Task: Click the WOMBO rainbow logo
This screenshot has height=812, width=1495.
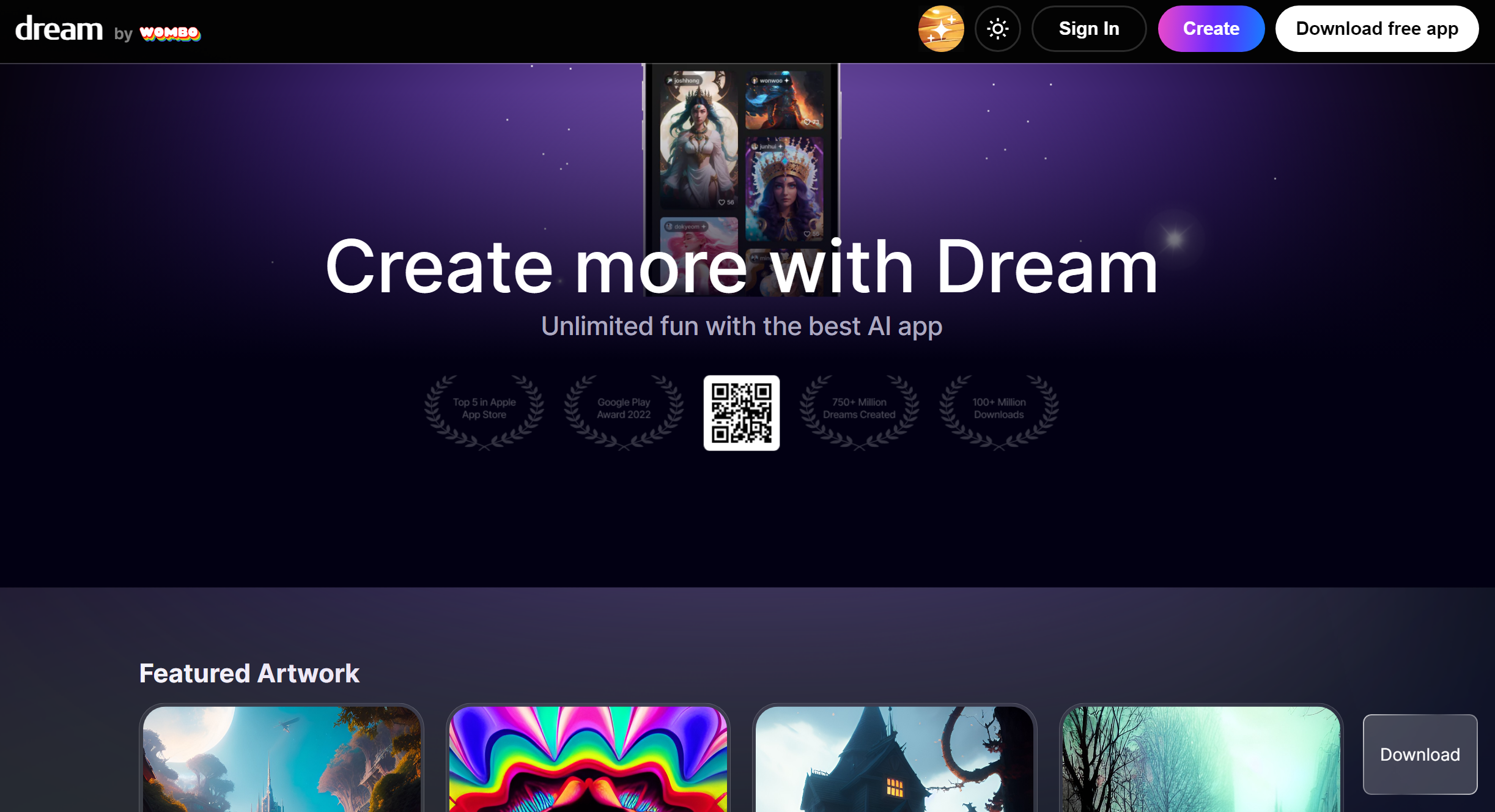Action: click(169, 32)
